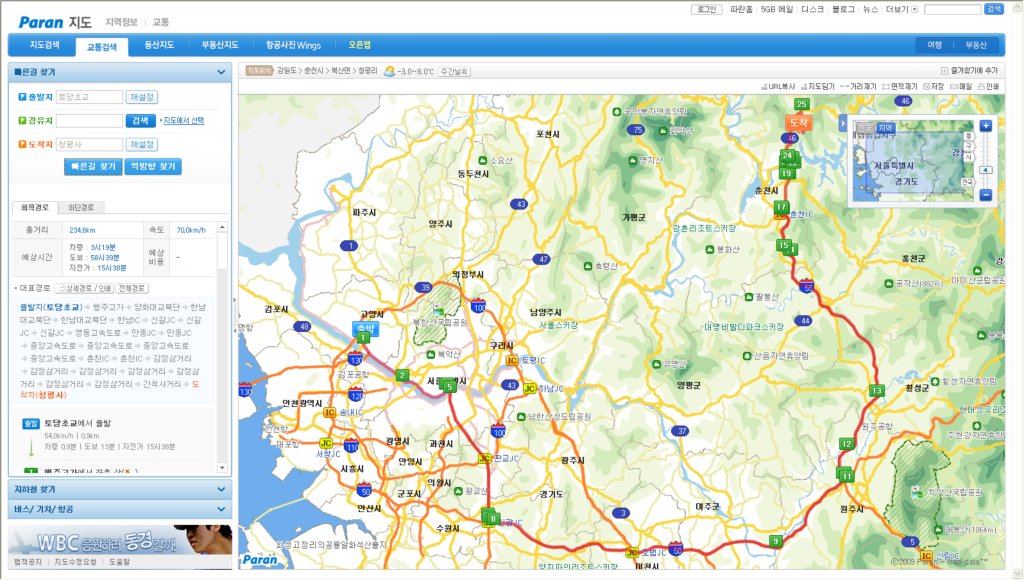The width and height of the screenshot is (1024, 580).
Task: Click green waypoint marker 17 on the route
Action: coord(781,207)
